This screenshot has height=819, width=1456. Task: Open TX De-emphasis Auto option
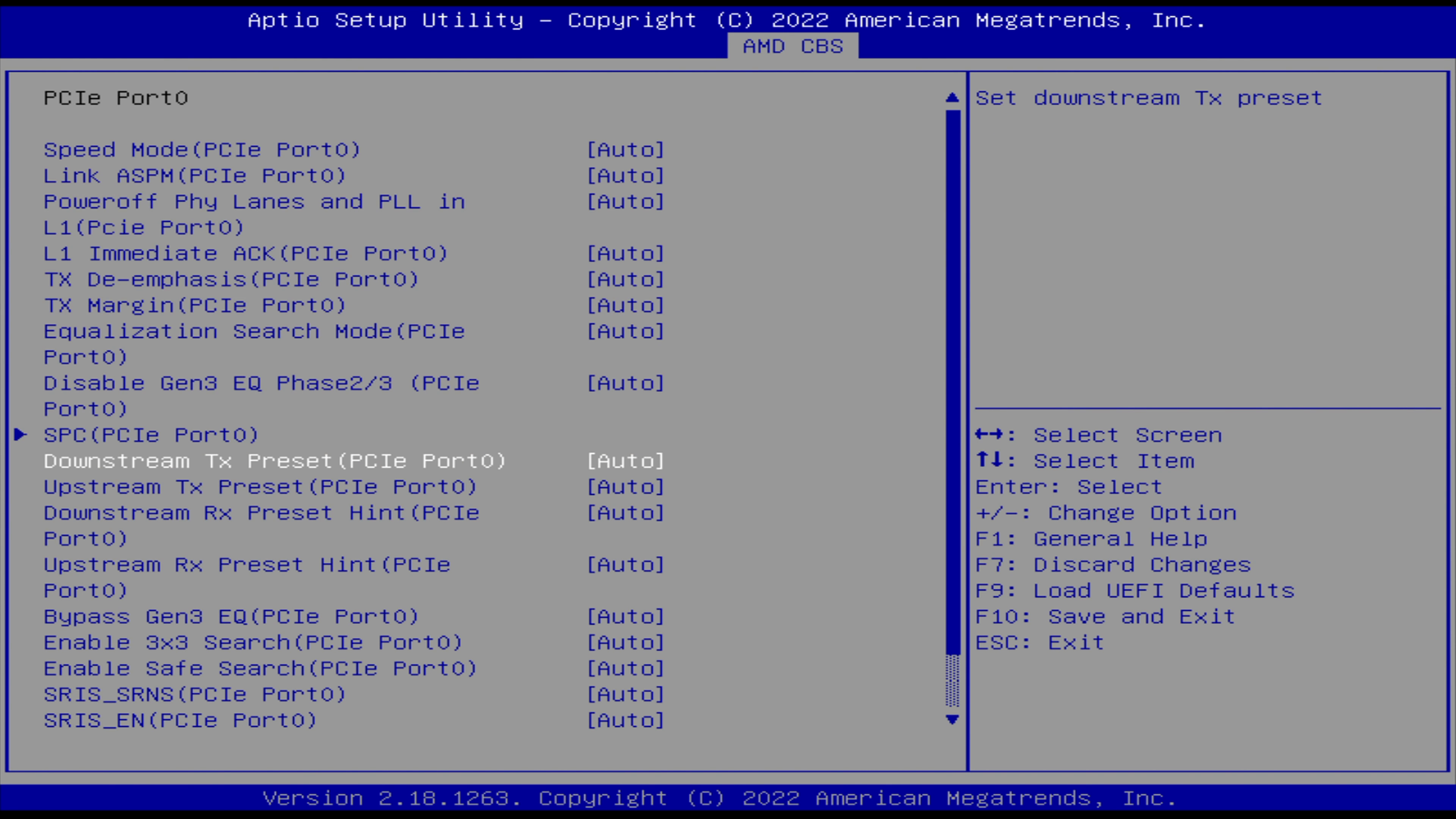point(626,280)
